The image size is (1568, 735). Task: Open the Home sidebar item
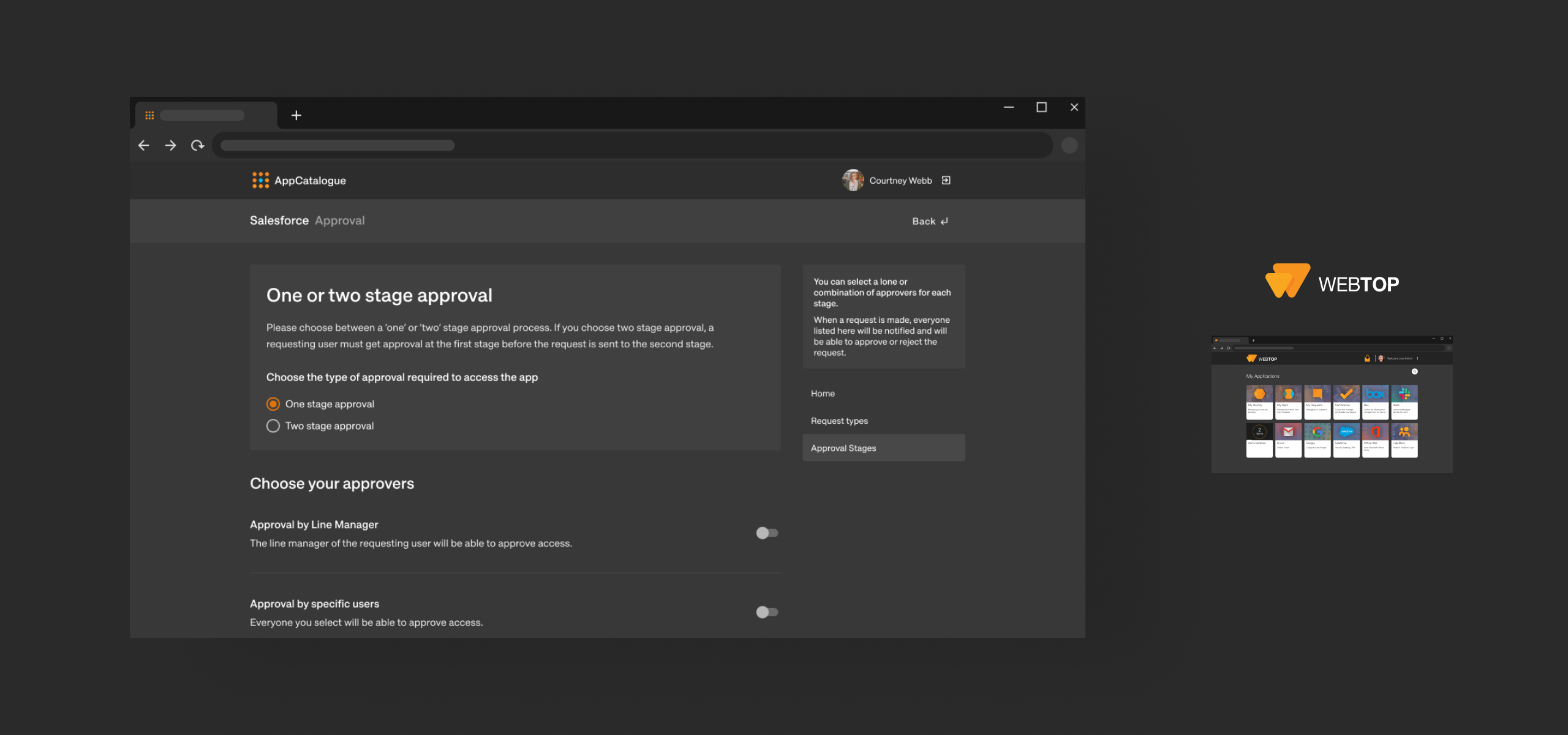[884, 393]
